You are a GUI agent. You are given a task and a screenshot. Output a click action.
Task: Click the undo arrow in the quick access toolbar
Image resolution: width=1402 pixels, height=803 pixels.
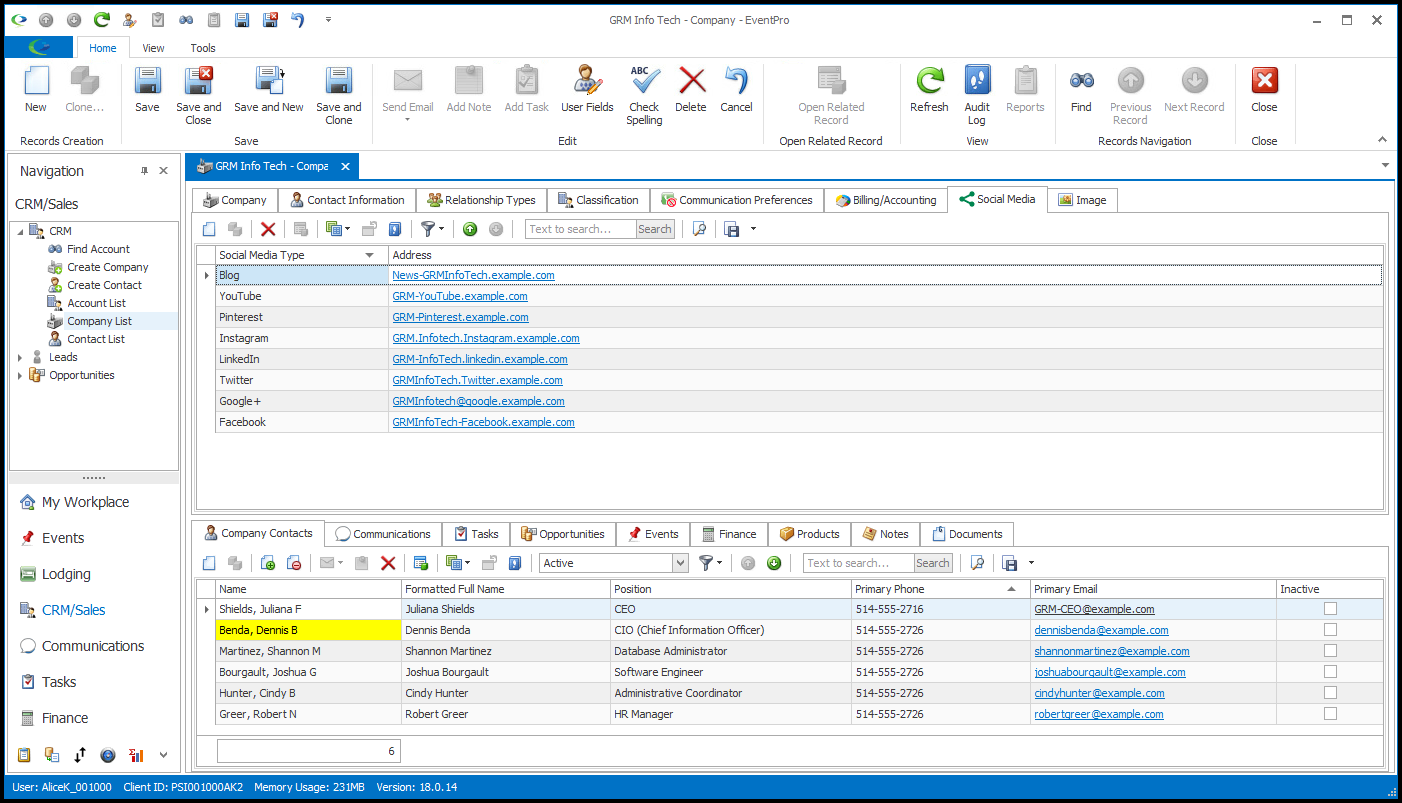tap(297, 20)
